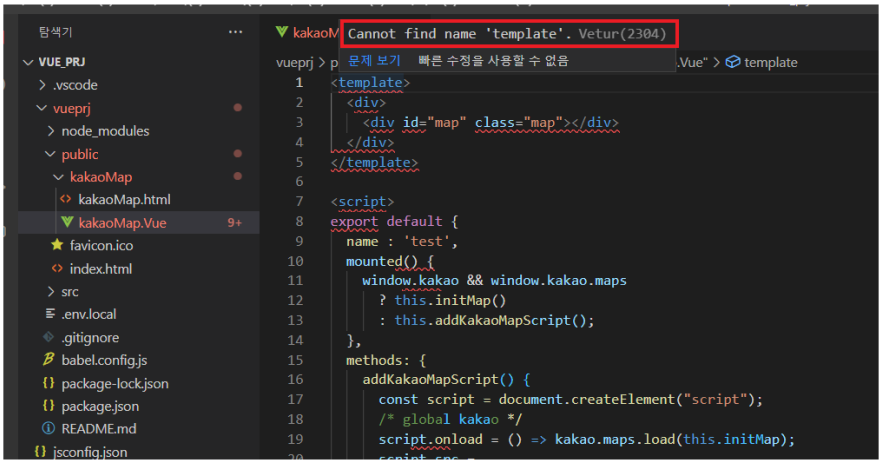Image resolution: width=884 pixels, height=465 pixels.
Task: Open package.json file
Action: [100, 406]
